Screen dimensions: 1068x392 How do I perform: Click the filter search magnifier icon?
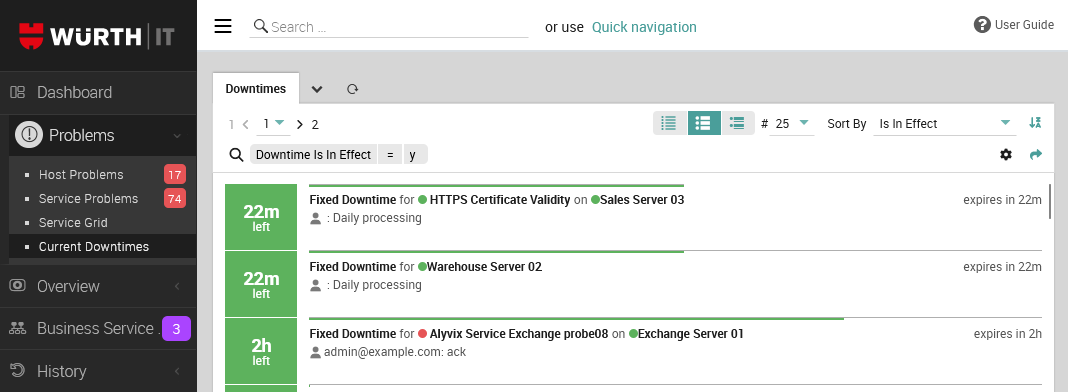[236, 154]
